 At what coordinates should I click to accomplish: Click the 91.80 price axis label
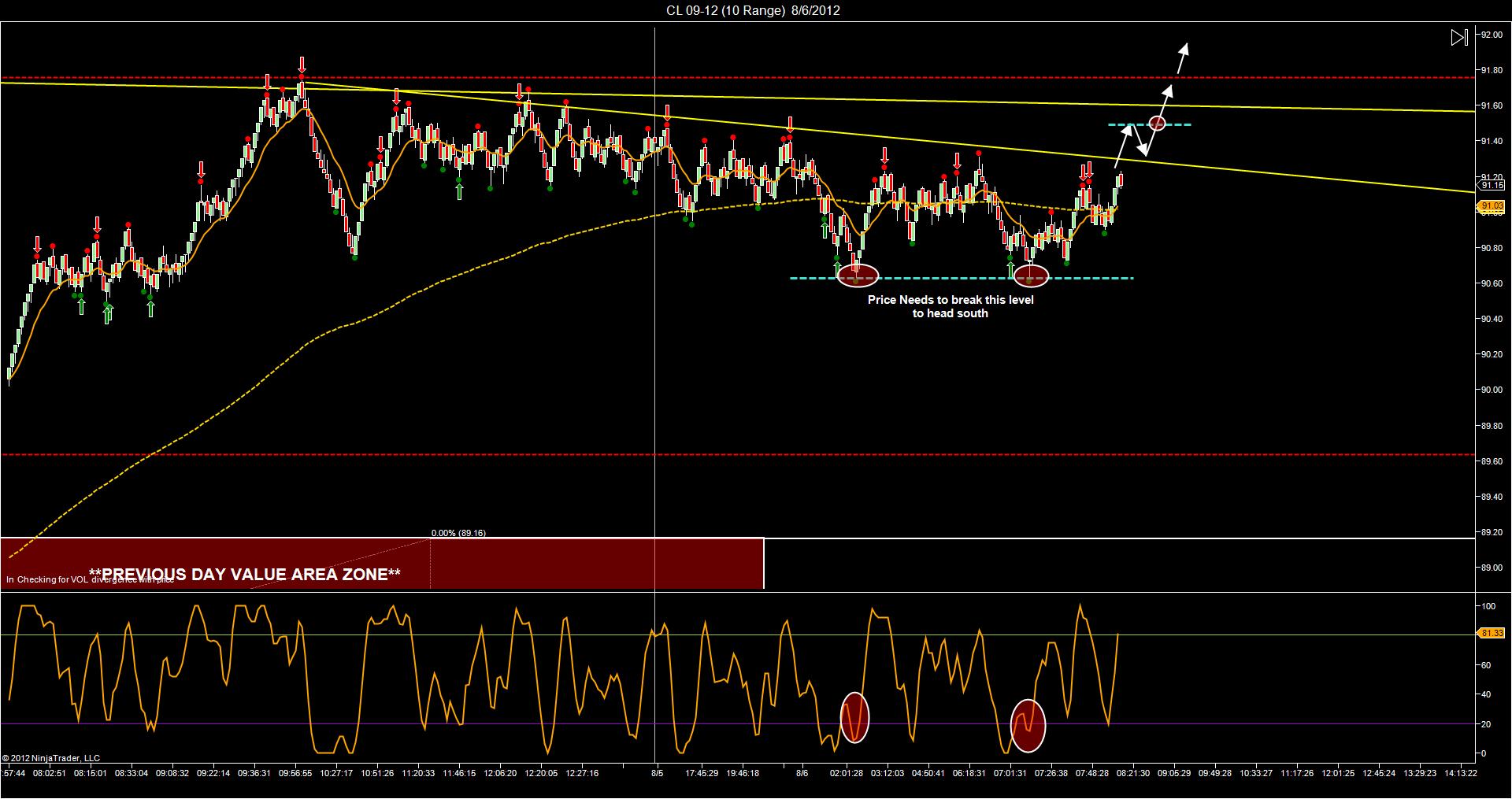[x=1492, y=70]
